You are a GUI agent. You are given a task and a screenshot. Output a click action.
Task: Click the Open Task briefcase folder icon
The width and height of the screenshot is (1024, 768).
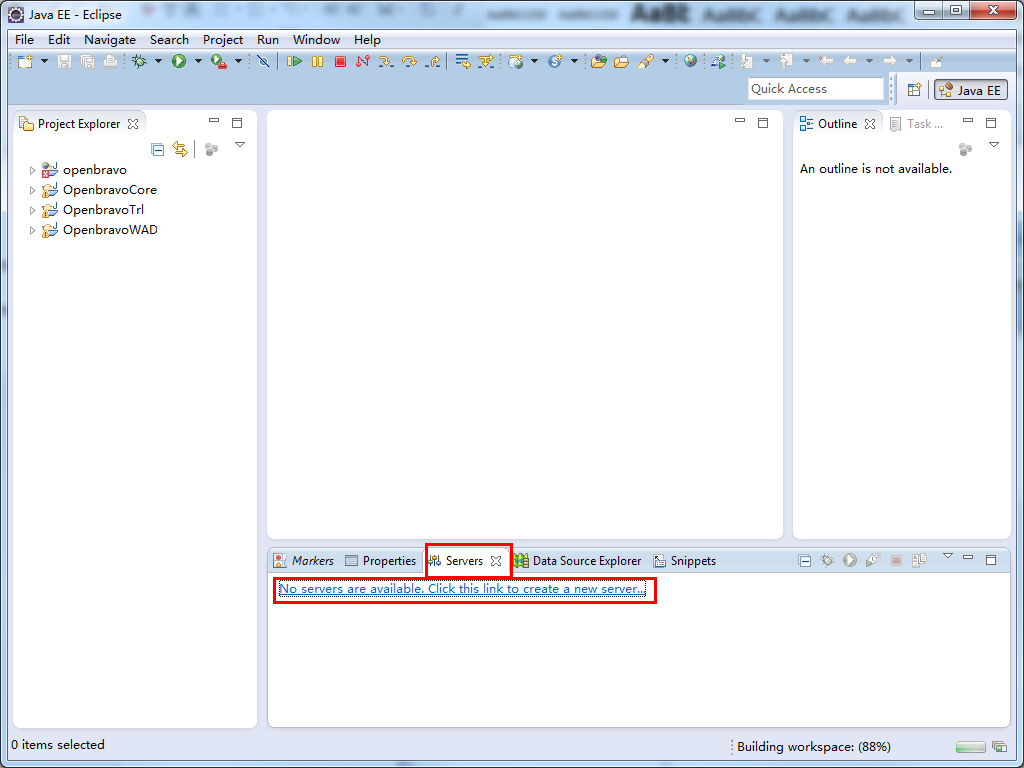tap(622, 61)
